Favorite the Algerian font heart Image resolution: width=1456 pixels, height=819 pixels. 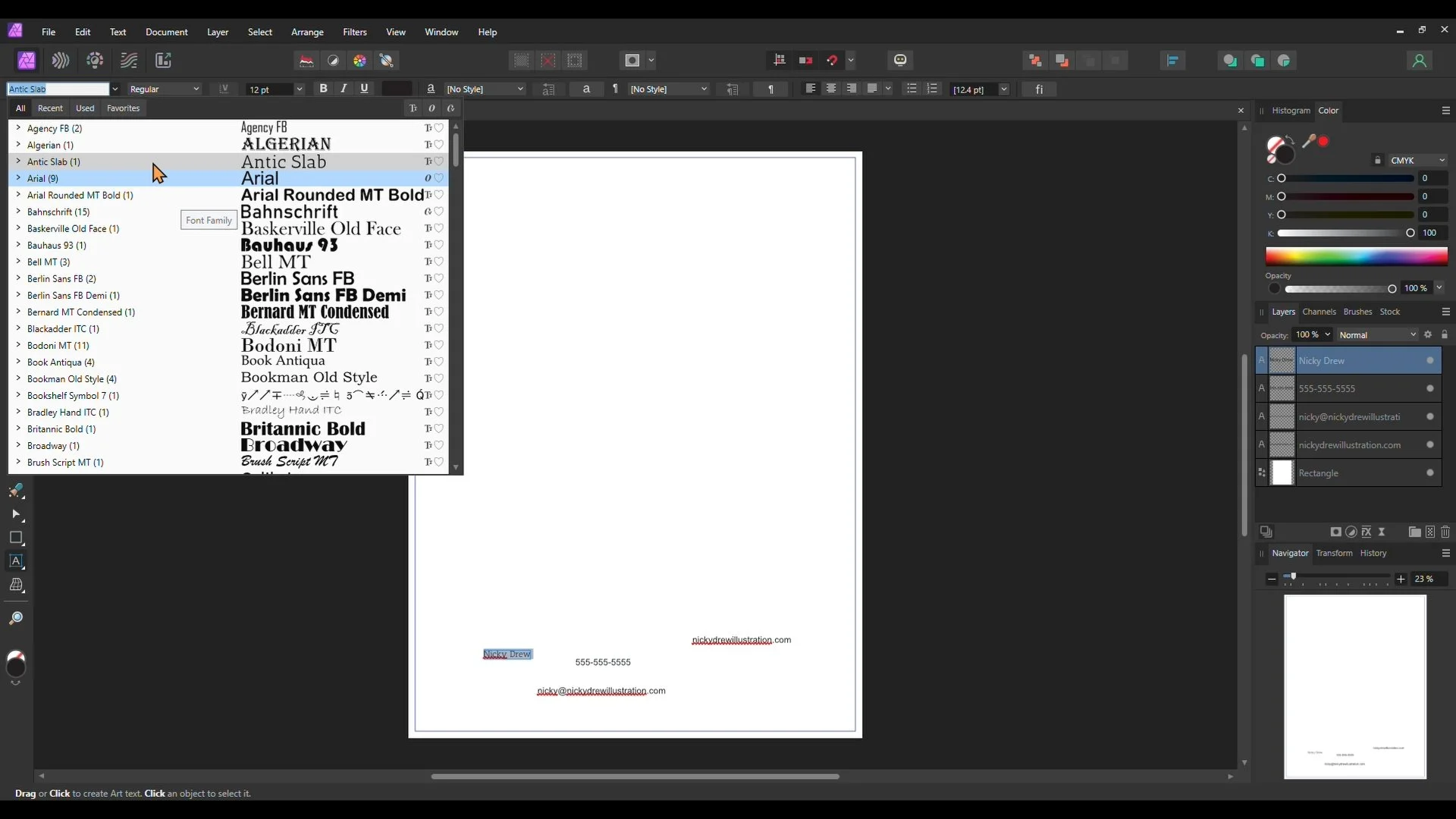439,145
